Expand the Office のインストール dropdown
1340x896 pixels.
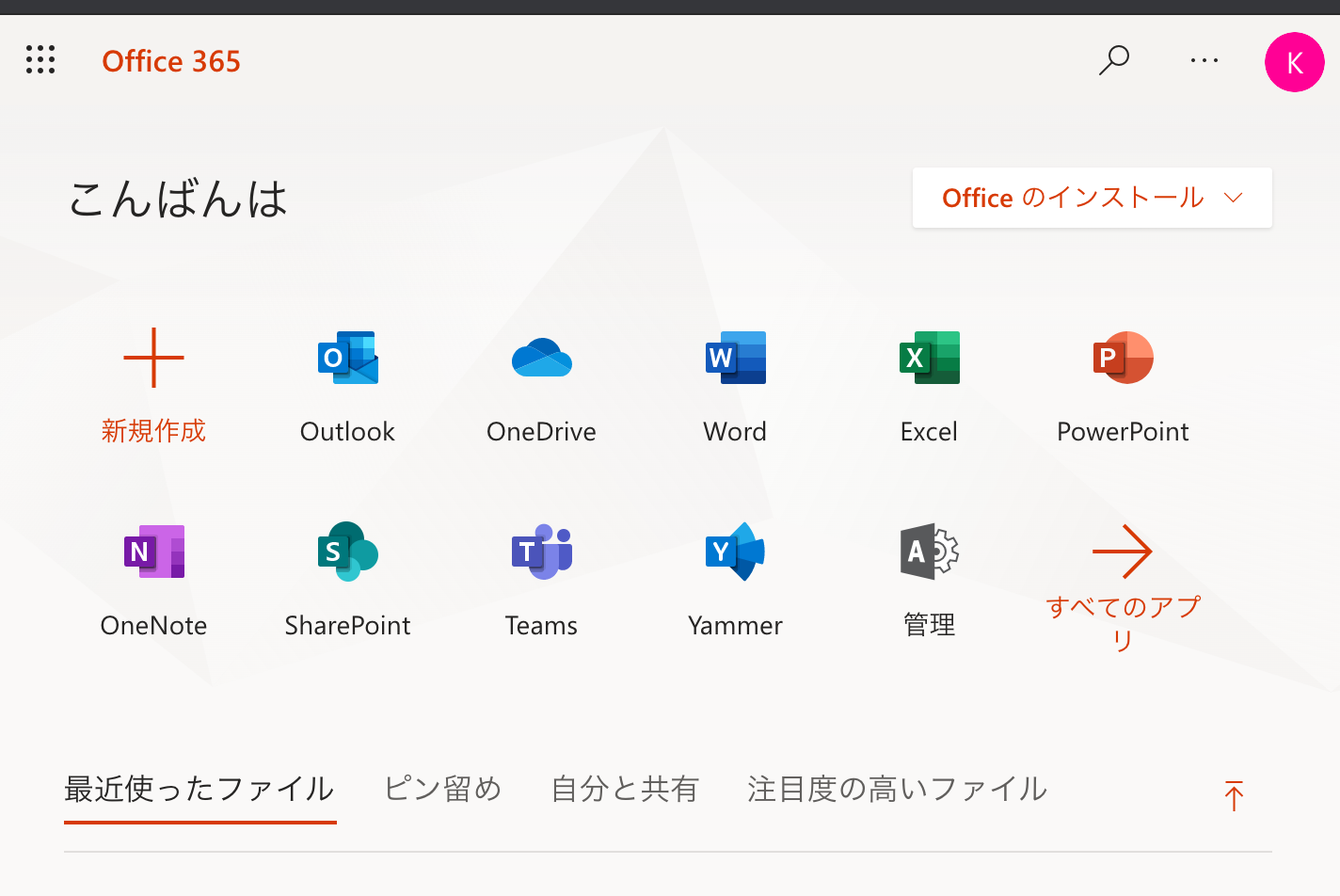pyautogui.click(x=1093, y=198)
